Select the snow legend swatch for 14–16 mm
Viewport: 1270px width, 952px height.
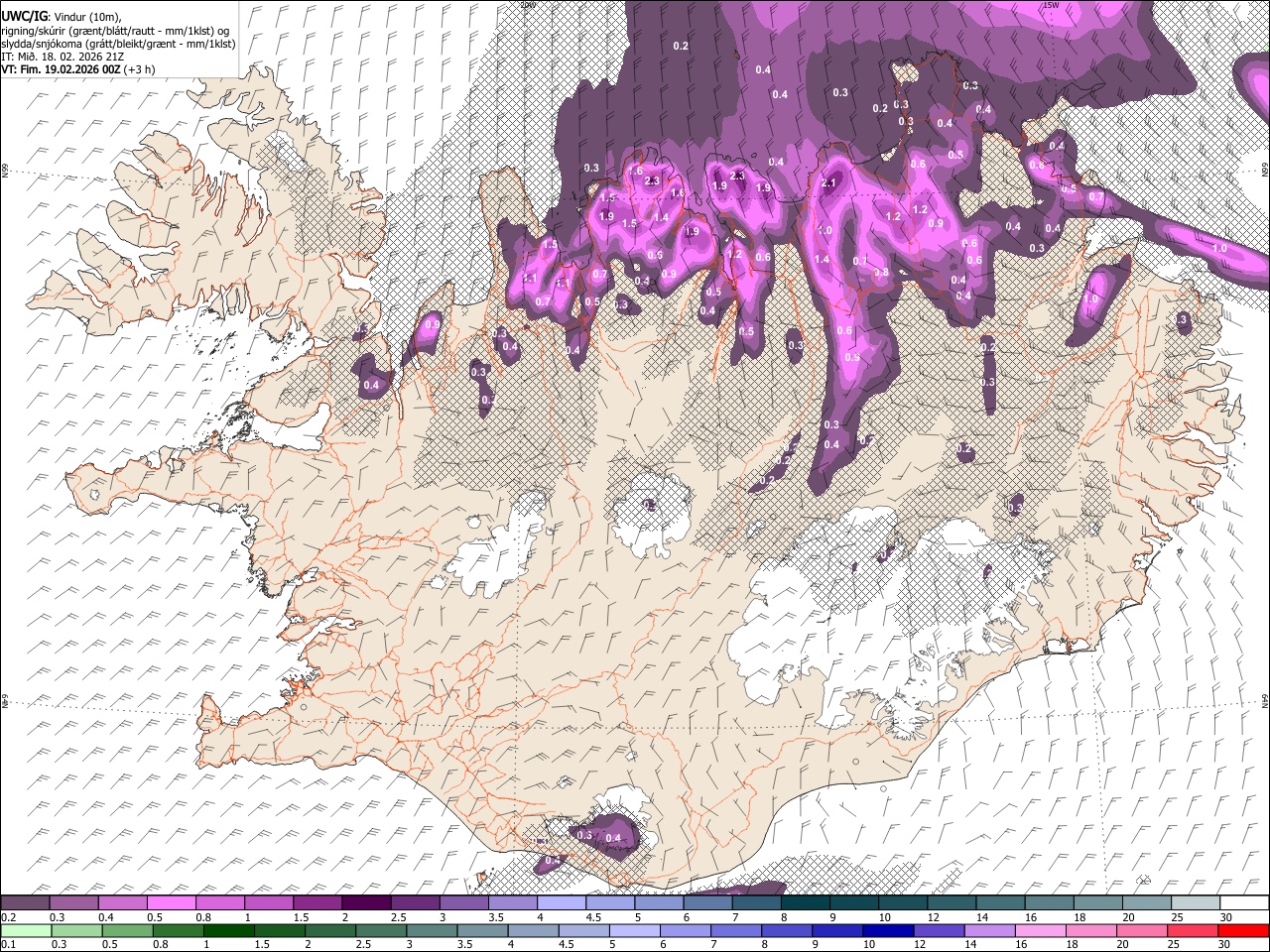(x=1000, y=903)
